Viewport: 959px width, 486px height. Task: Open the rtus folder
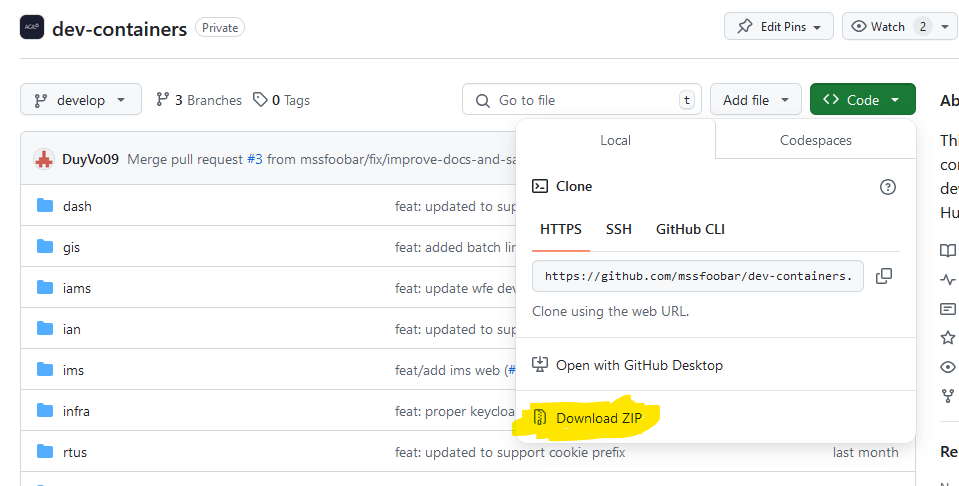[75, 452]
